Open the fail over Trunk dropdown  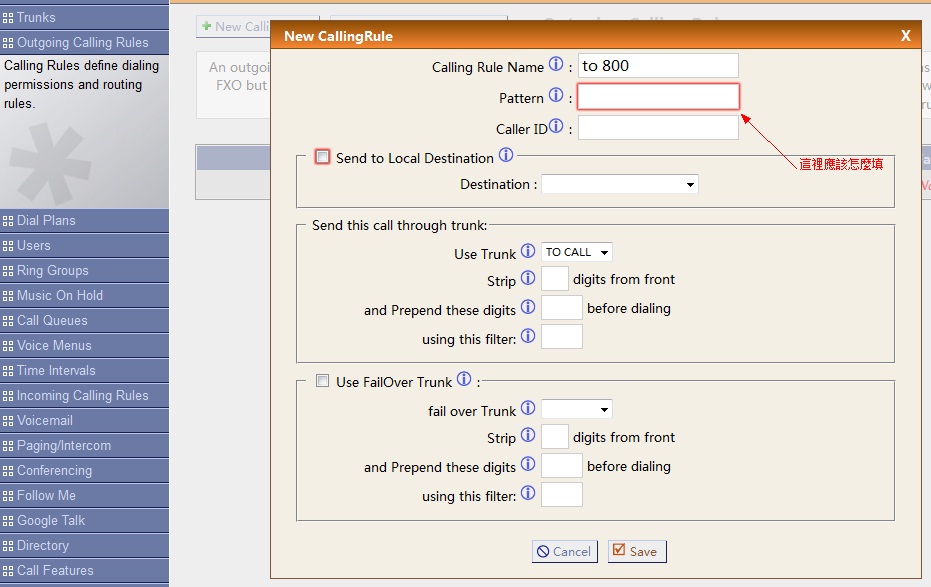tap(577, 409)
